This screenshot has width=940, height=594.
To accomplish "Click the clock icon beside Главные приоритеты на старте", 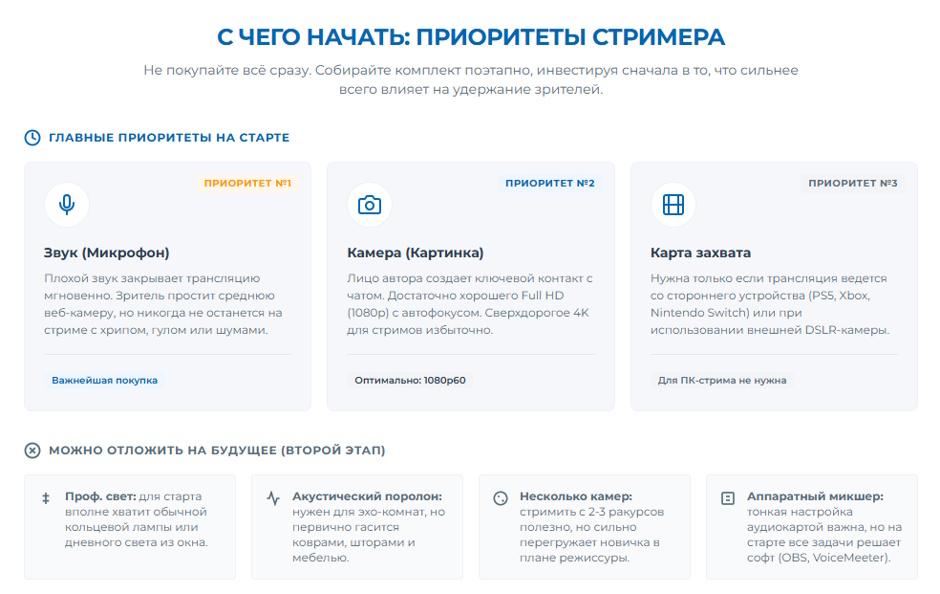I will pos(32,138).
